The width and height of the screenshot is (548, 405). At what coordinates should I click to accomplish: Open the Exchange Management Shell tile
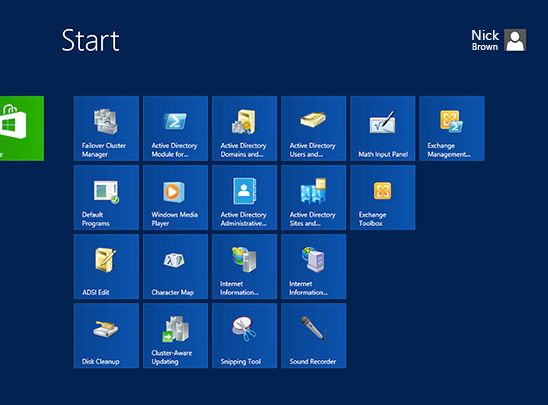coord(452,128)
